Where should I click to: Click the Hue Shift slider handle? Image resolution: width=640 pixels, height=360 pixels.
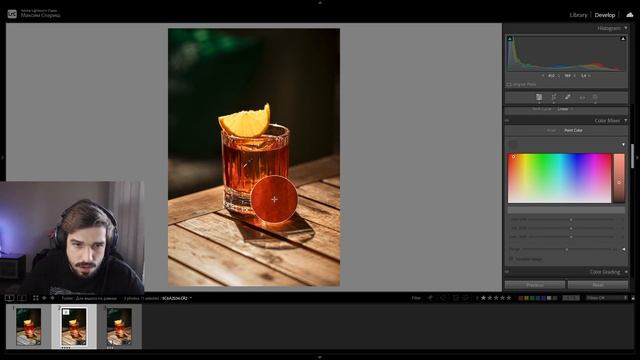coord(571,220)
